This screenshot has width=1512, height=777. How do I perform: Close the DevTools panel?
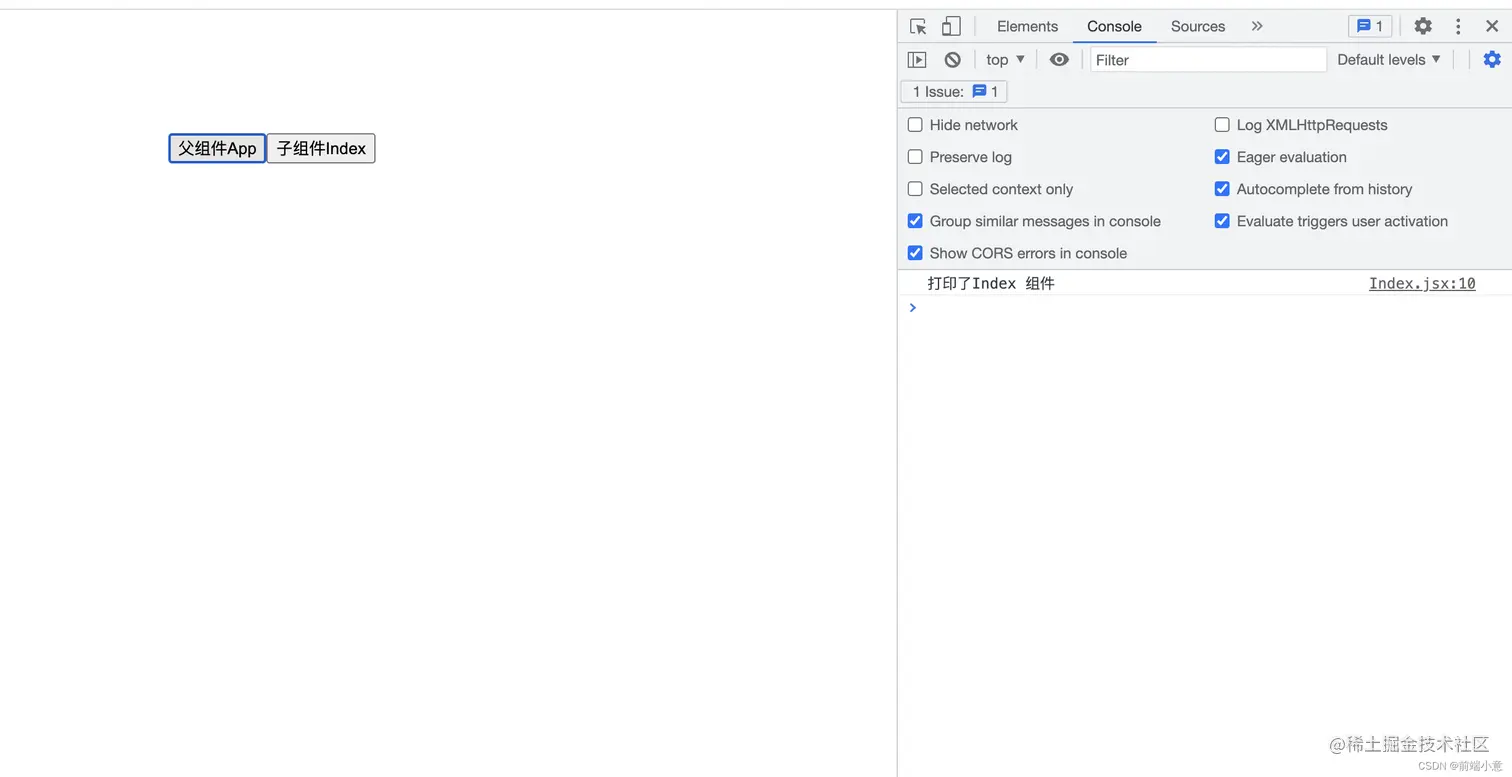point(1492,27)
